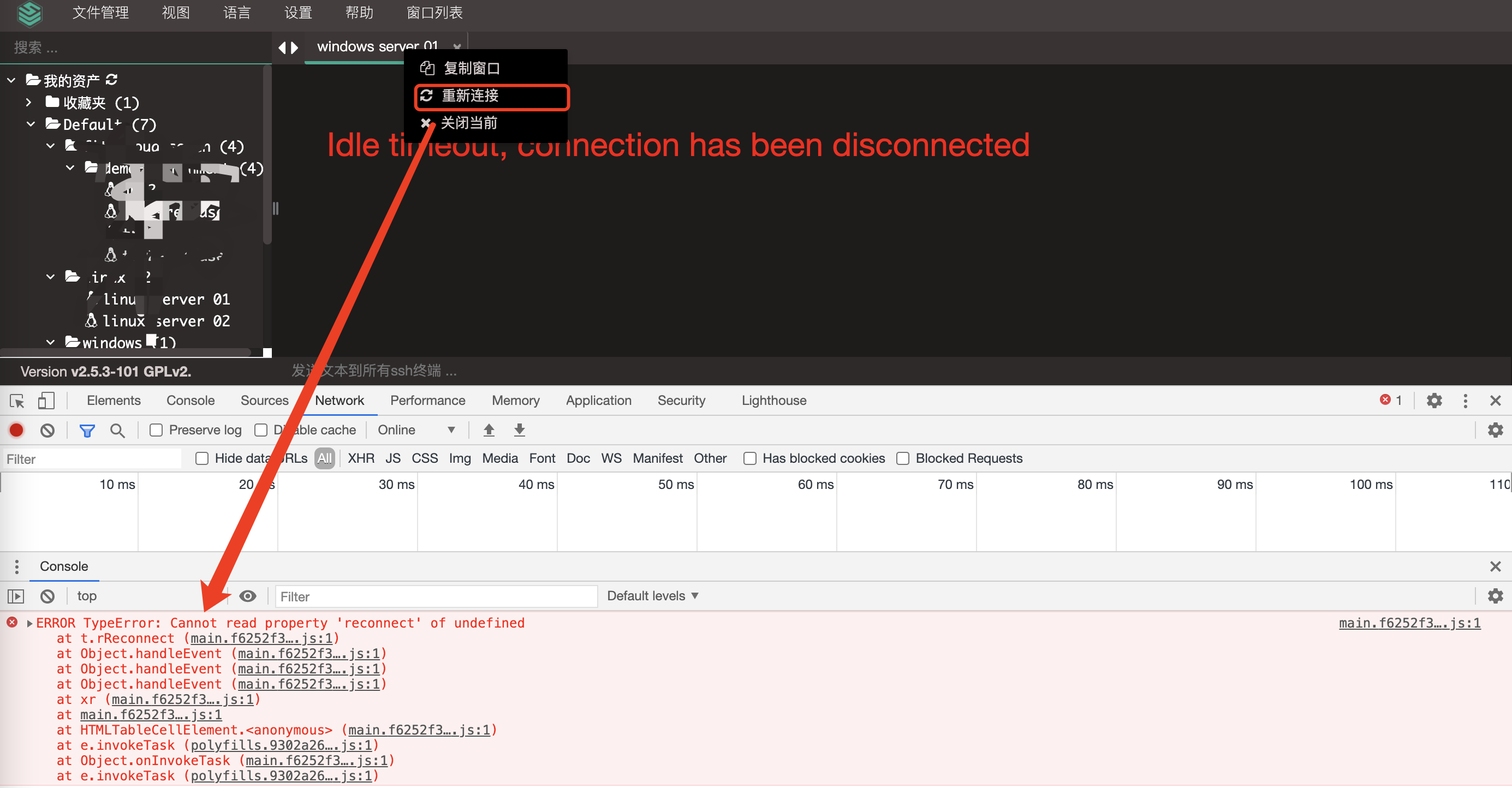This screenshot has width=1512, height=788.
Task: Open the Default levels dropdown
Action: pos(652,596)
